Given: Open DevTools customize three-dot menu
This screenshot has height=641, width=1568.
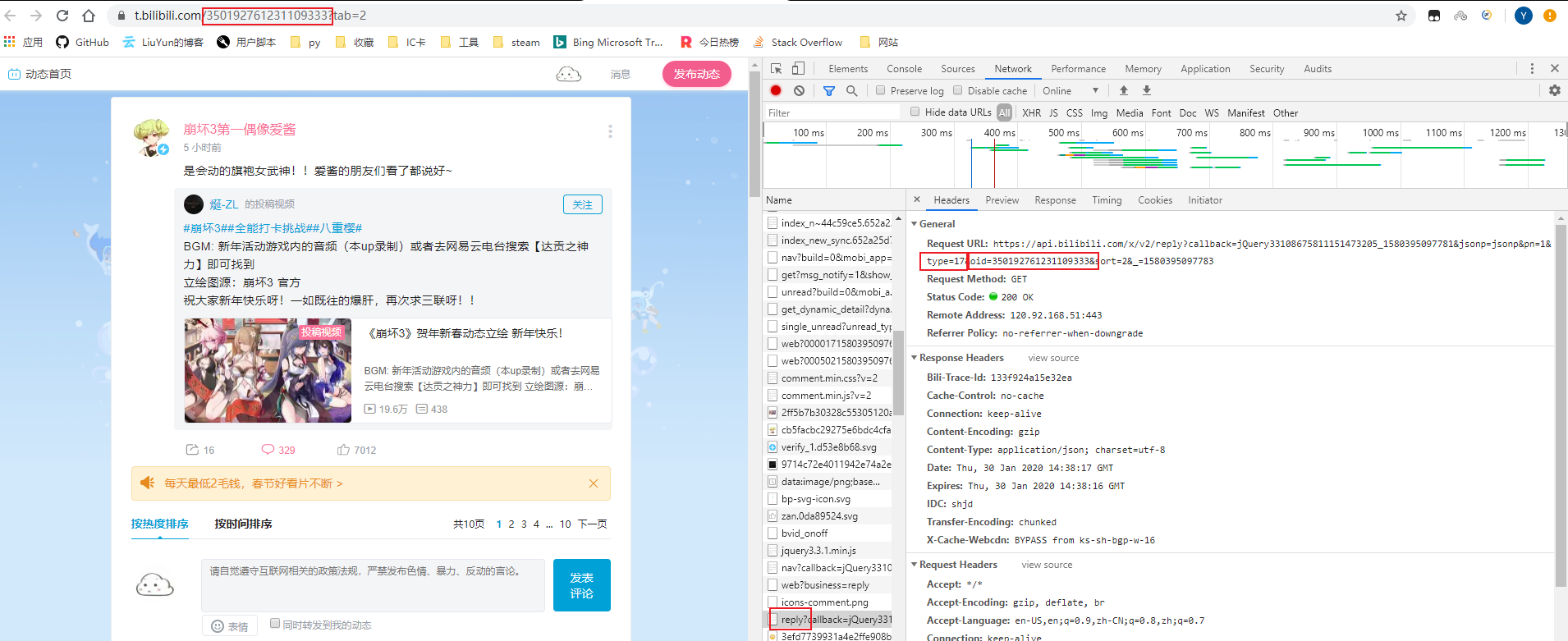Looking at the screenshot, I should [1532, 69].
